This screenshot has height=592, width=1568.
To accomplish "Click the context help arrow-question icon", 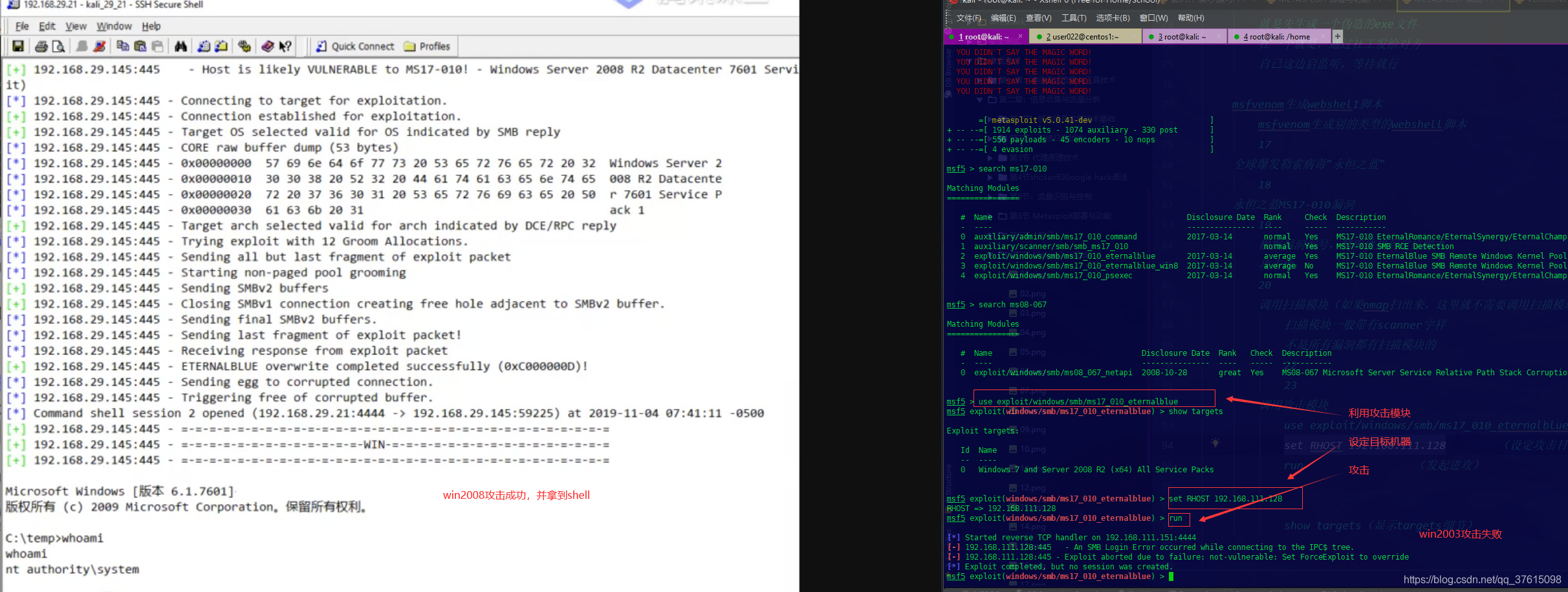I will coord(285,46).
